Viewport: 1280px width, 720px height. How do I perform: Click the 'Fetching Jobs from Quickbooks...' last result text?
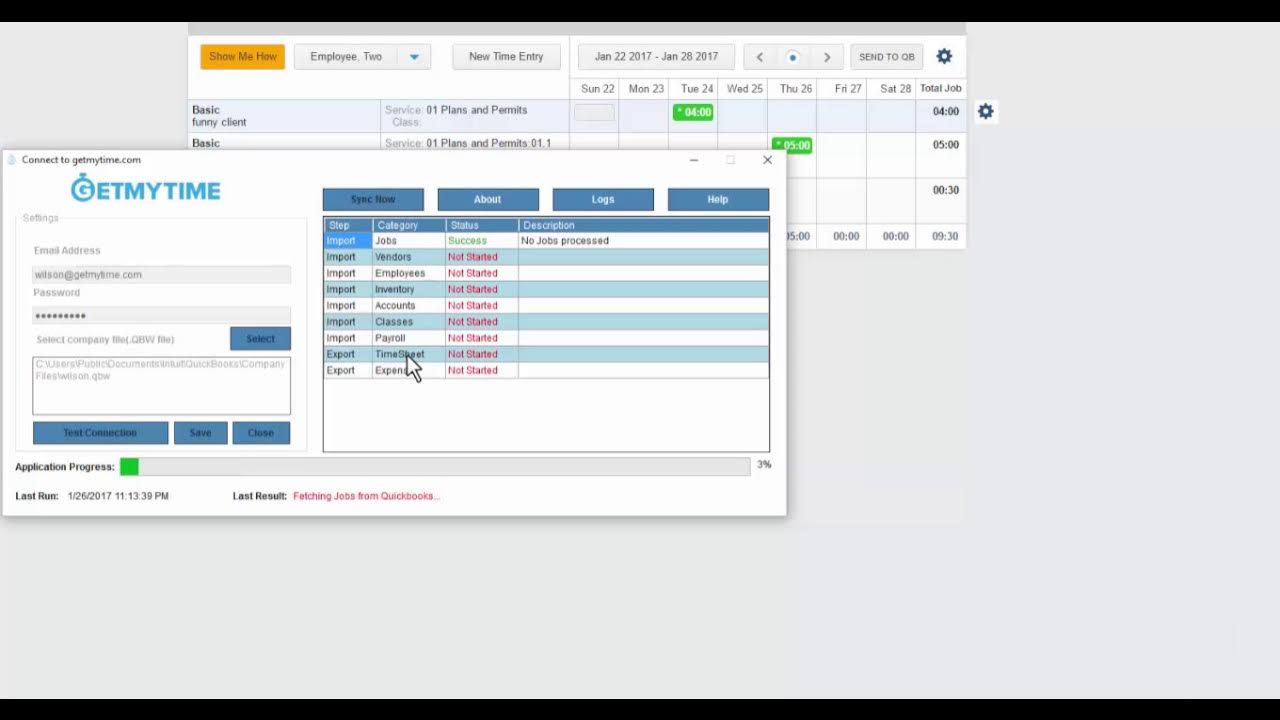[x=366, y=496]
